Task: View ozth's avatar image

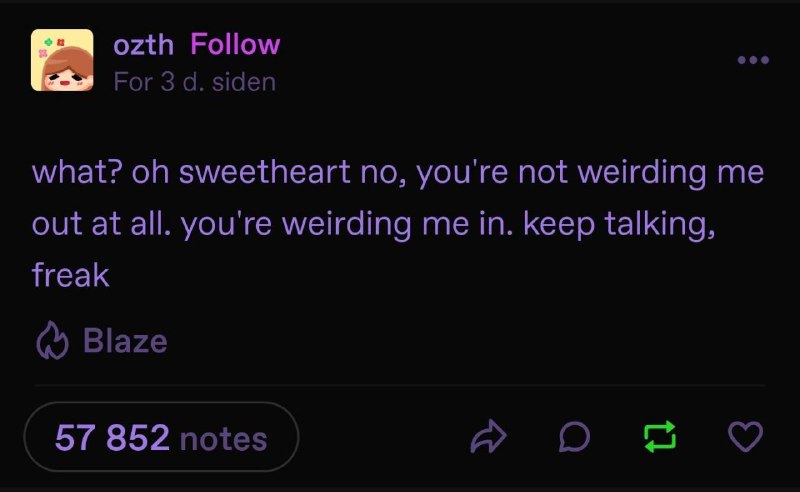Action: (x=62, y=60)
